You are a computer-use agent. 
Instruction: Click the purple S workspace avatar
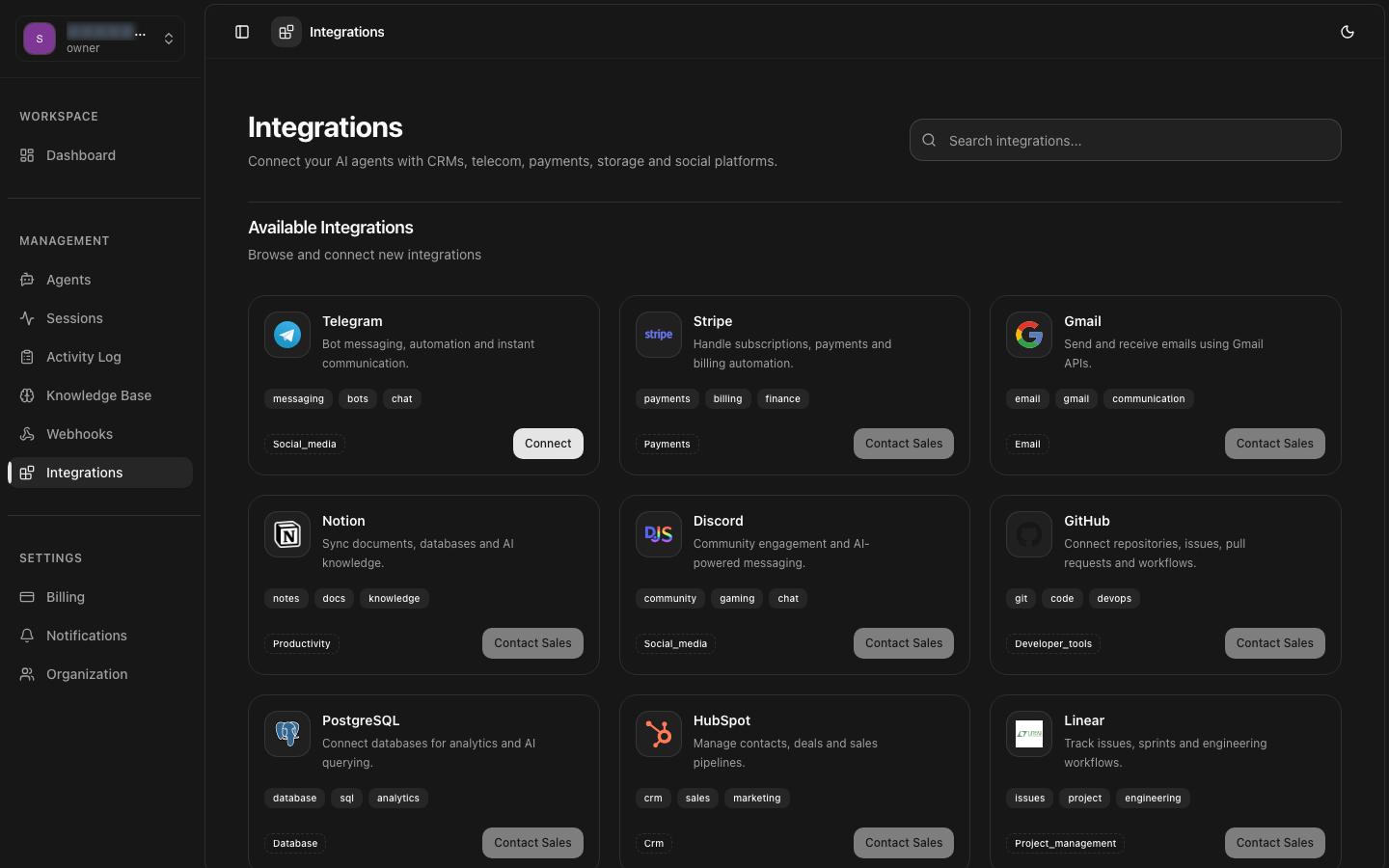40,39
